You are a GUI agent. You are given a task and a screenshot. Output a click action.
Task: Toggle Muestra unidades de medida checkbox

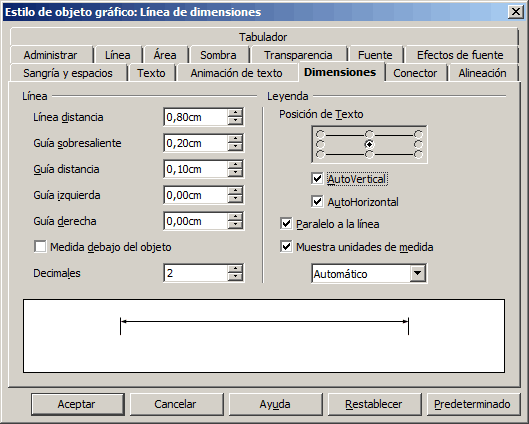(x=286, y=247)
